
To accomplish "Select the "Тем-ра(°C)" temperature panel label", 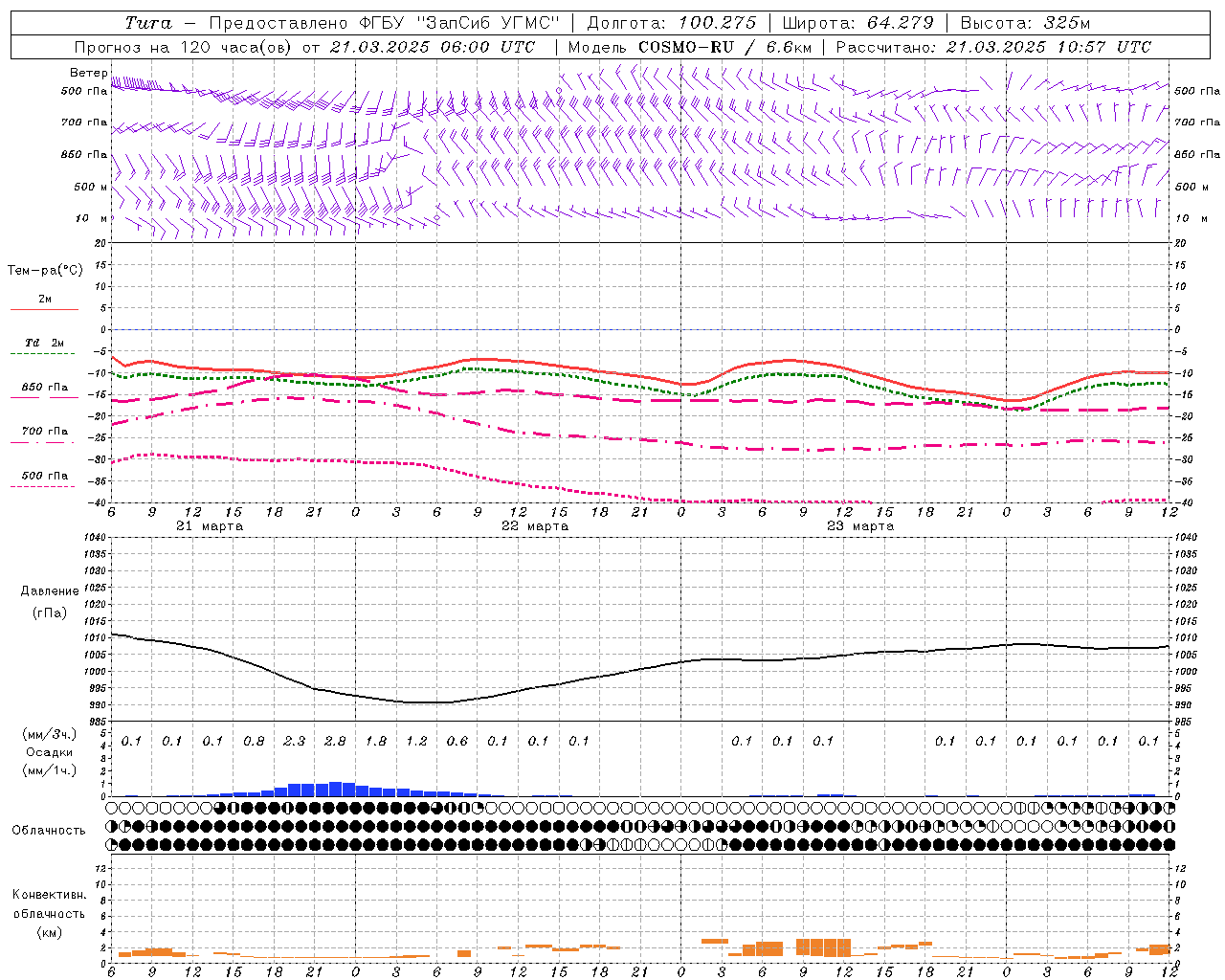I will click(45, 271).
